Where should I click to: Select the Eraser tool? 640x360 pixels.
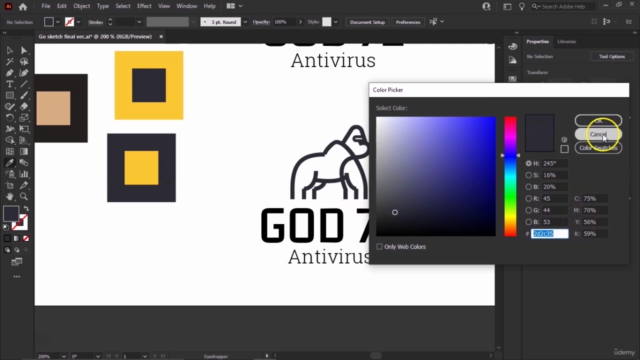pyautogui.click(x=24, y=107)
